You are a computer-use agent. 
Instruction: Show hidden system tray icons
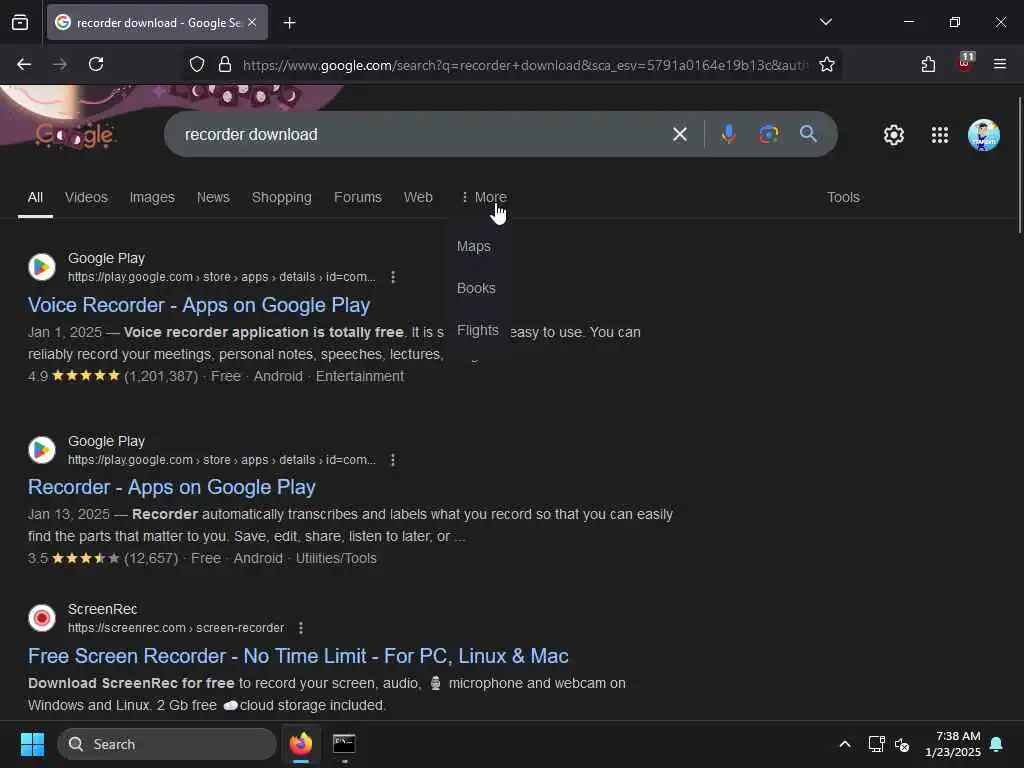pos(844,744)
